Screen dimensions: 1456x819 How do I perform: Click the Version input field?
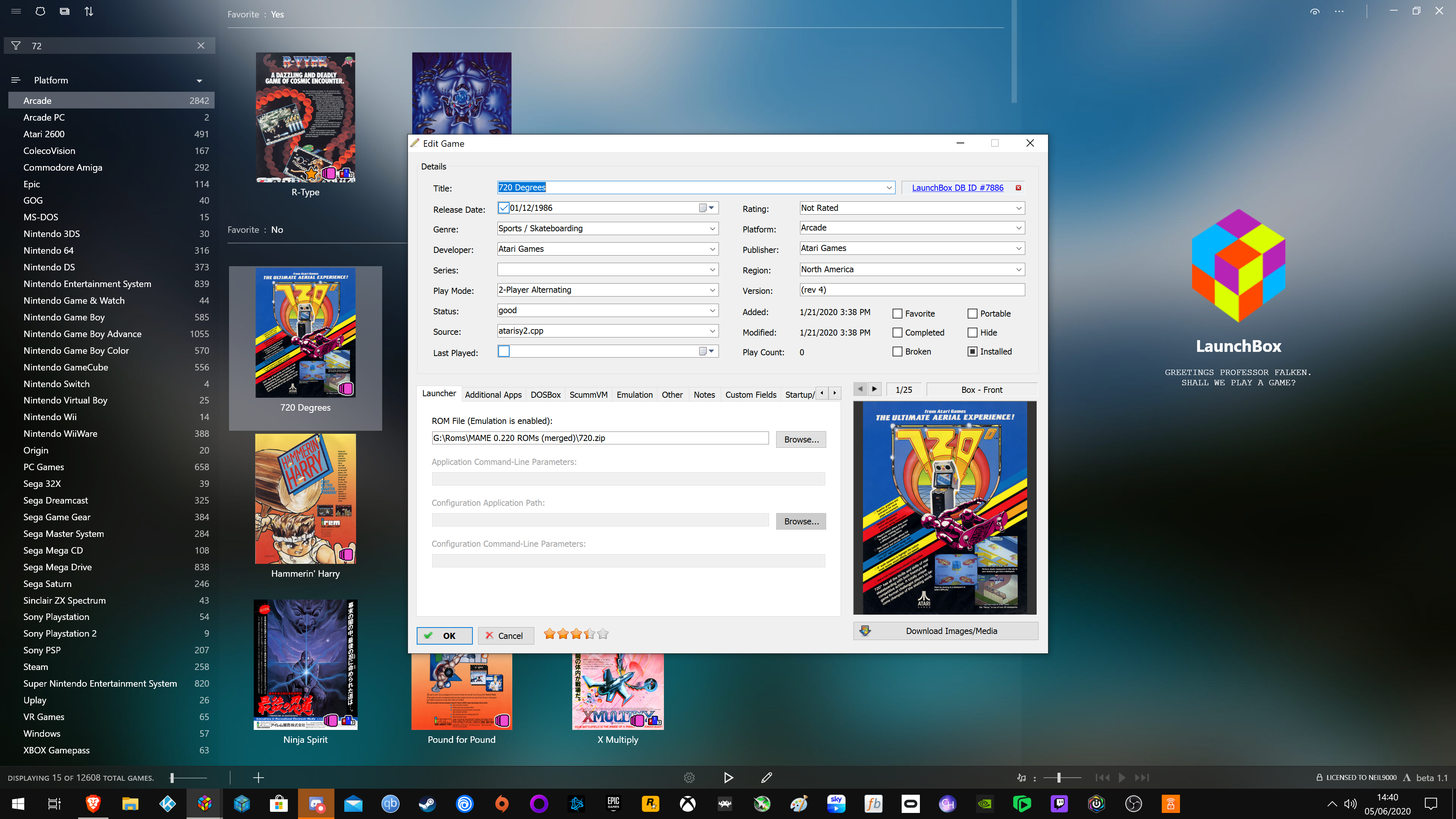(x=912, y=290)
